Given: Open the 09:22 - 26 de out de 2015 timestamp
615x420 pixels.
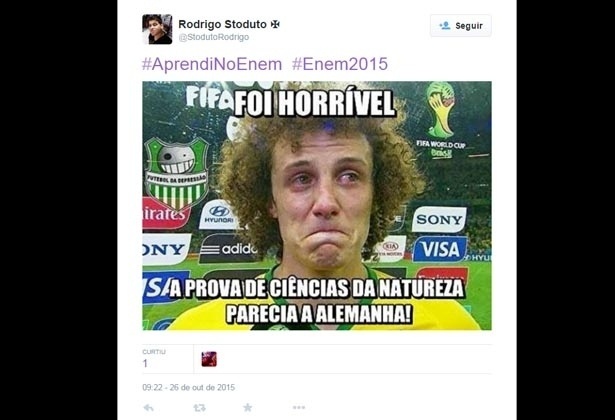Looking at the screenshot, I should tap(189, 387).
